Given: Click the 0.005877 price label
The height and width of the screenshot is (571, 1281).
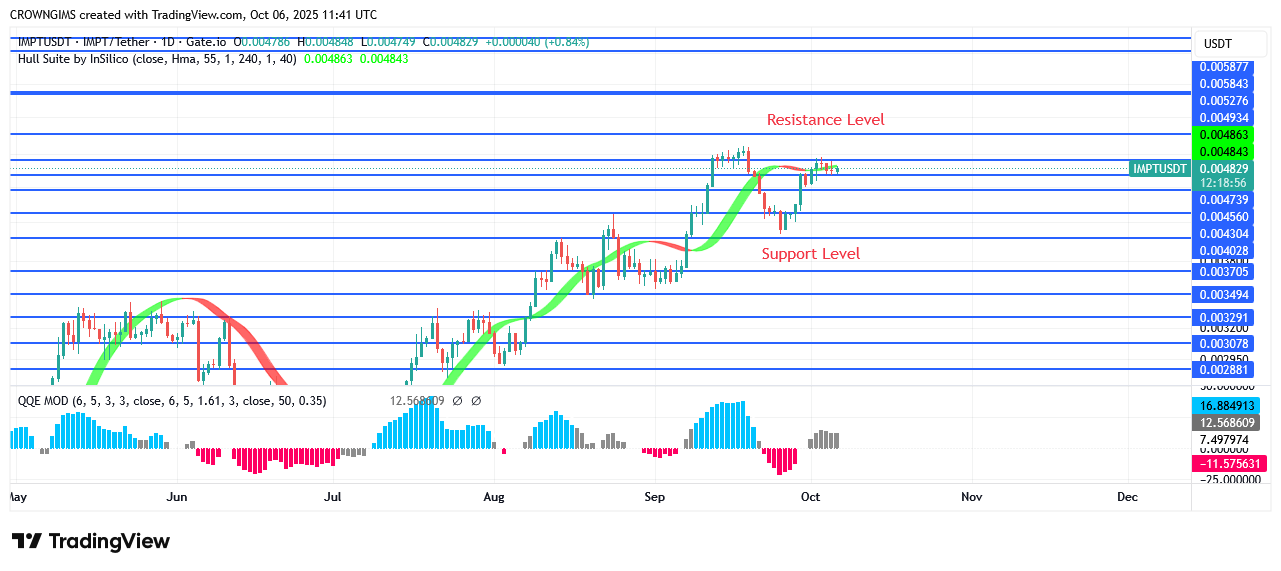Looking at the screenshot, I should tap(1224, 68).
